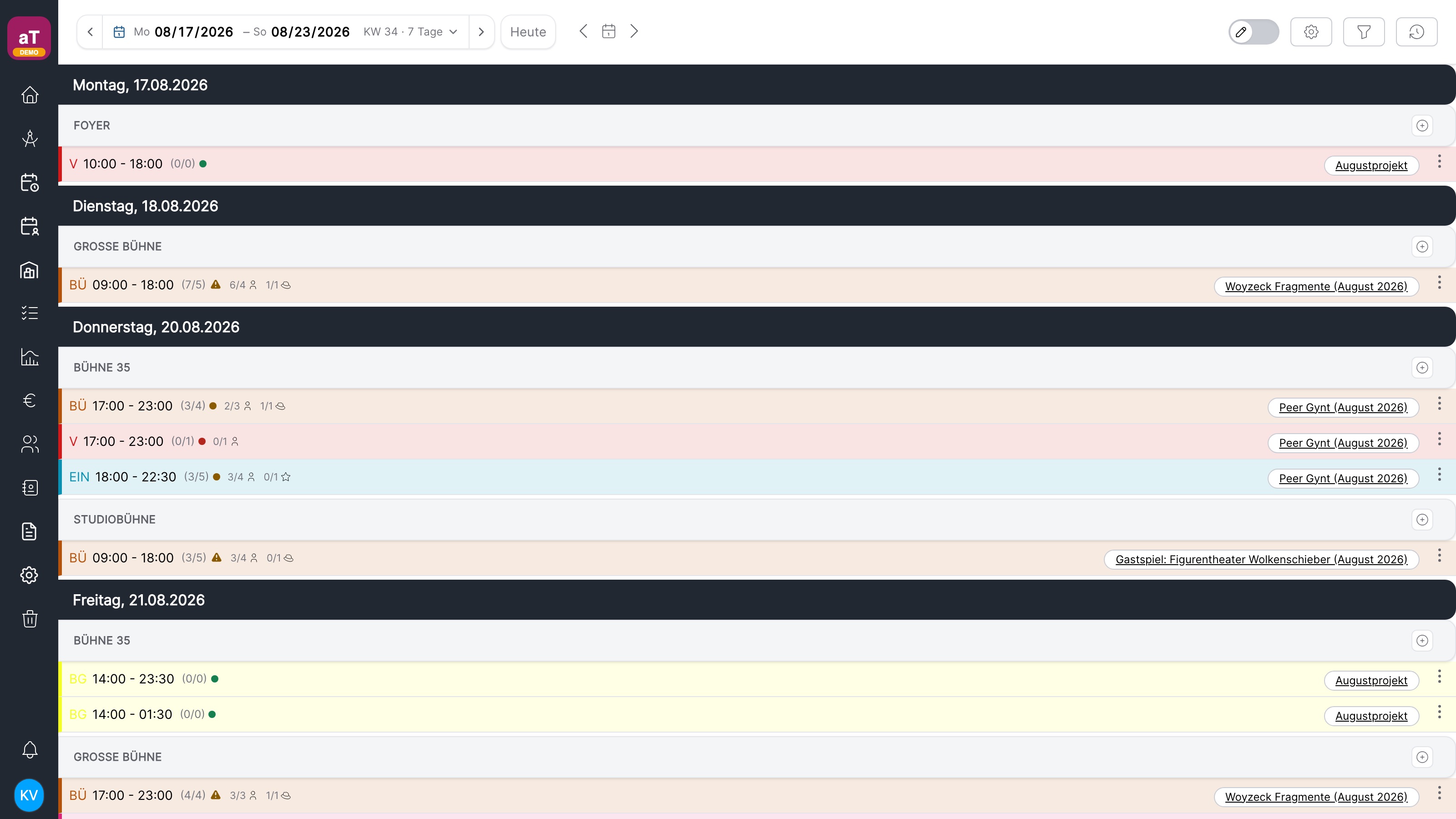Open the document sidebar icon
The height and width of the screenshot is (819, 1456).
click(30, 531)
